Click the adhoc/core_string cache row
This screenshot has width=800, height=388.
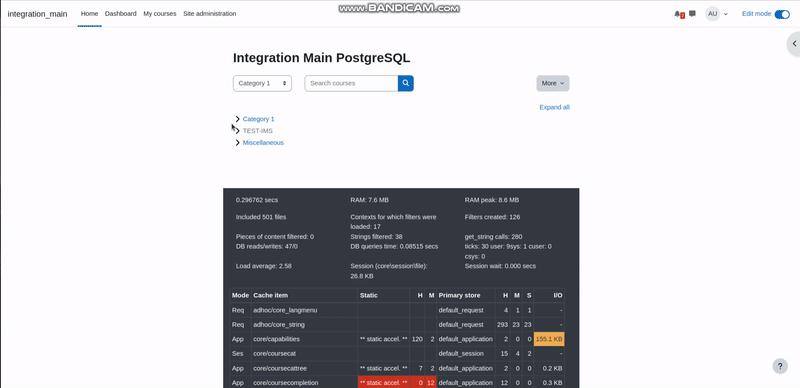point(397,324)
